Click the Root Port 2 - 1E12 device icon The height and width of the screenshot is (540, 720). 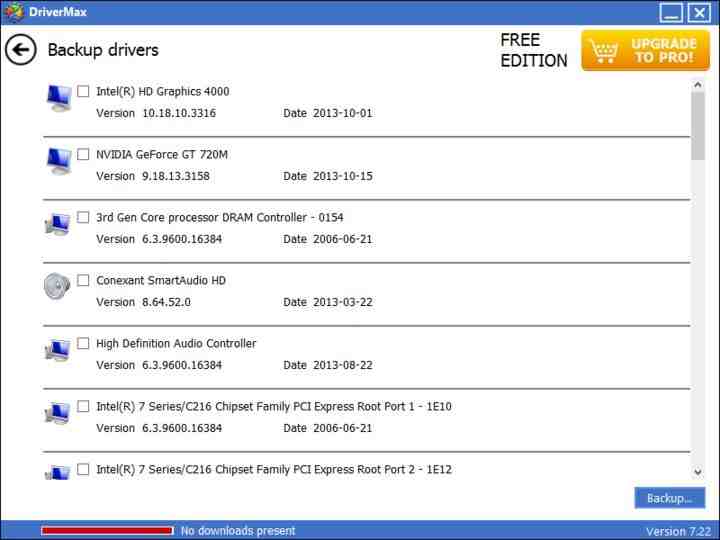(58, 473)
